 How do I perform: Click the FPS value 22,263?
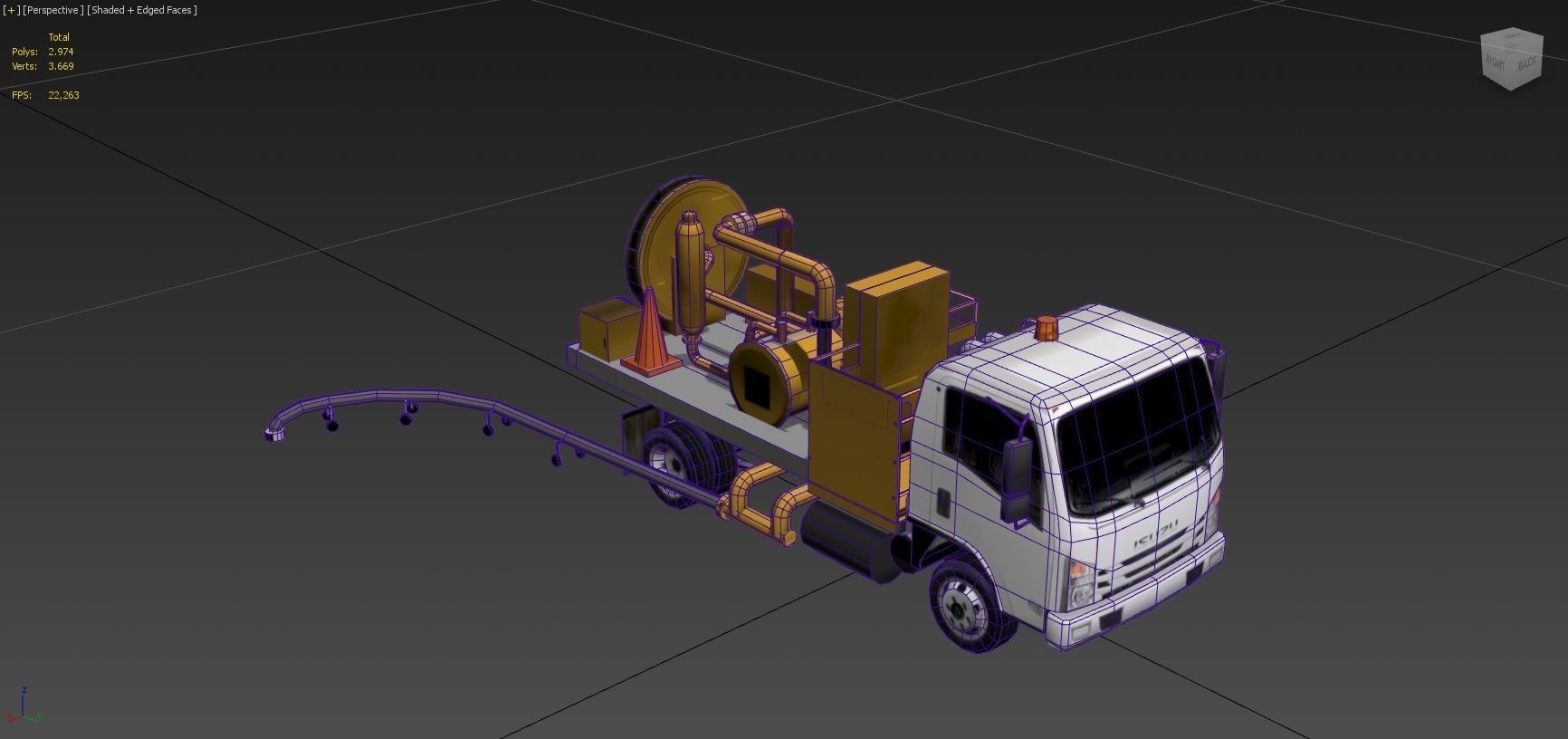63,95
